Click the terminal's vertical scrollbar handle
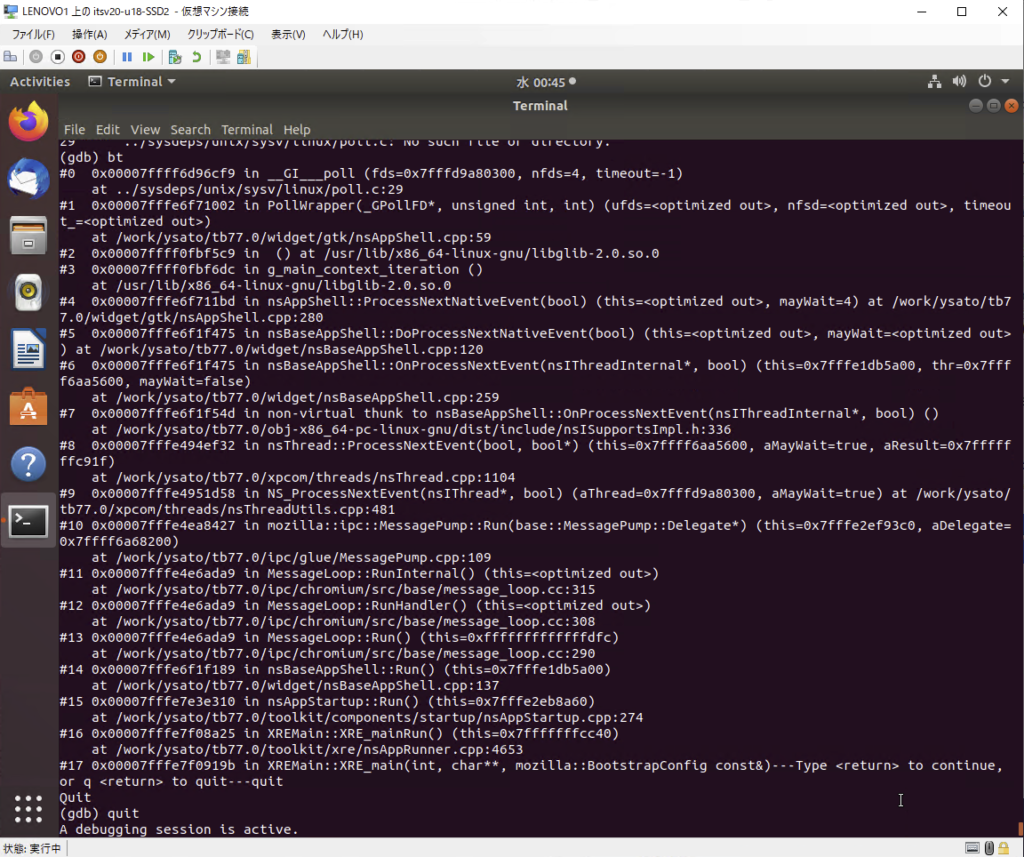The height and width of the screenshot is (857, 1024). [x=1019, y=828]
